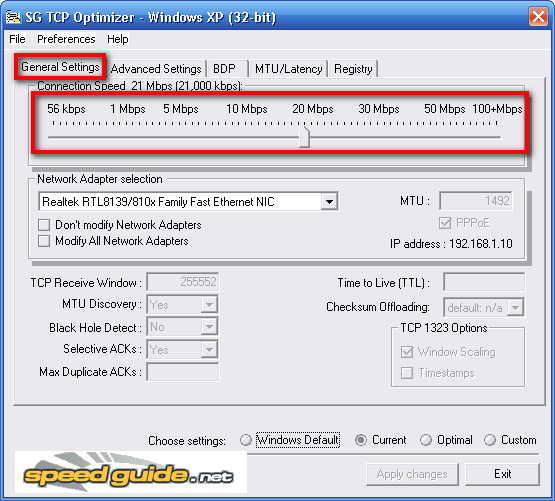Open the Preferences menu
The height and width of the screenshot is (501, 555).
pyautogui.click(x=66, y=39)
